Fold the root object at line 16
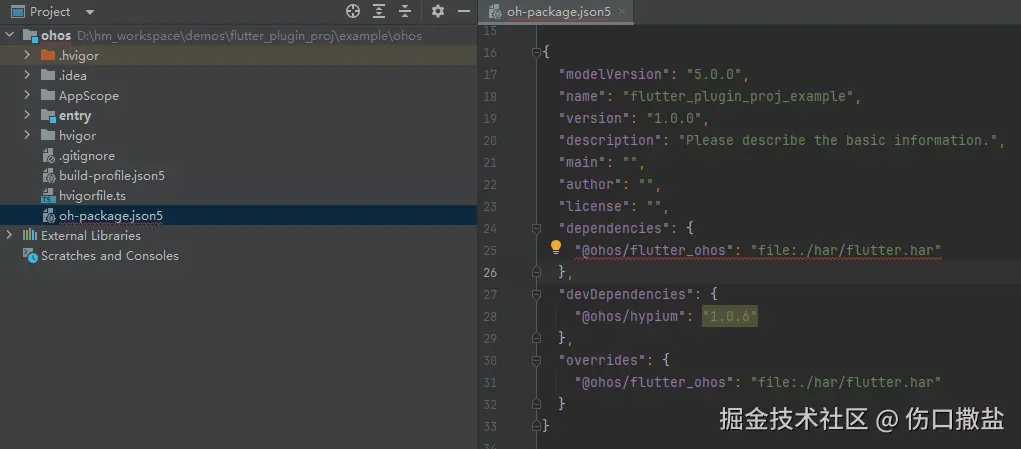The height and width of the screenshot is (449, 1021). pos(537,52)
